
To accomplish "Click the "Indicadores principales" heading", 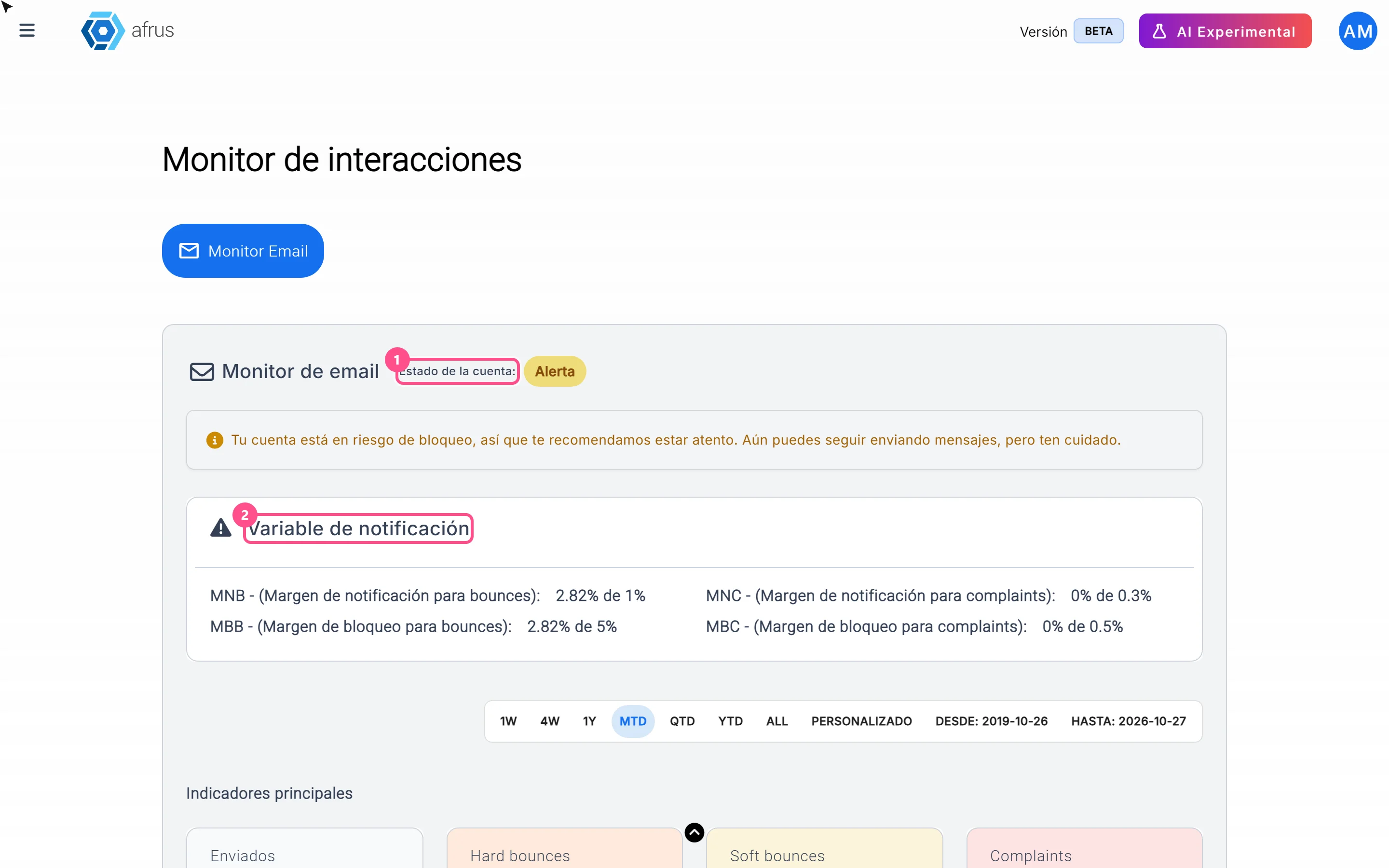I will click(x=269, y=793).
